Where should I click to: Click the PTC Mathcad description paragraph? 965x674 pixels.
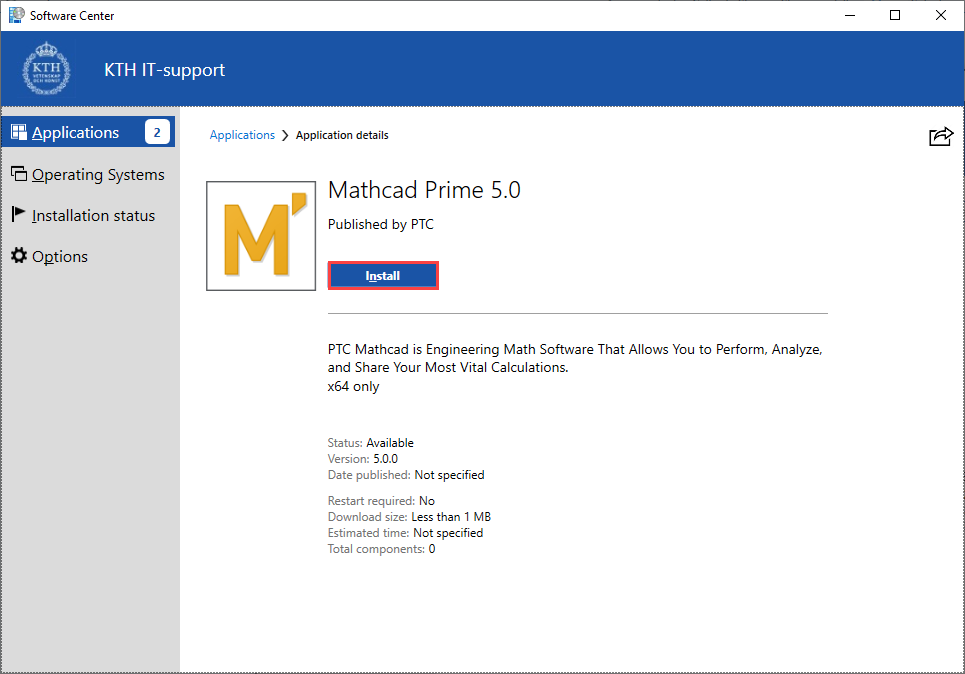tap(575, 358)
